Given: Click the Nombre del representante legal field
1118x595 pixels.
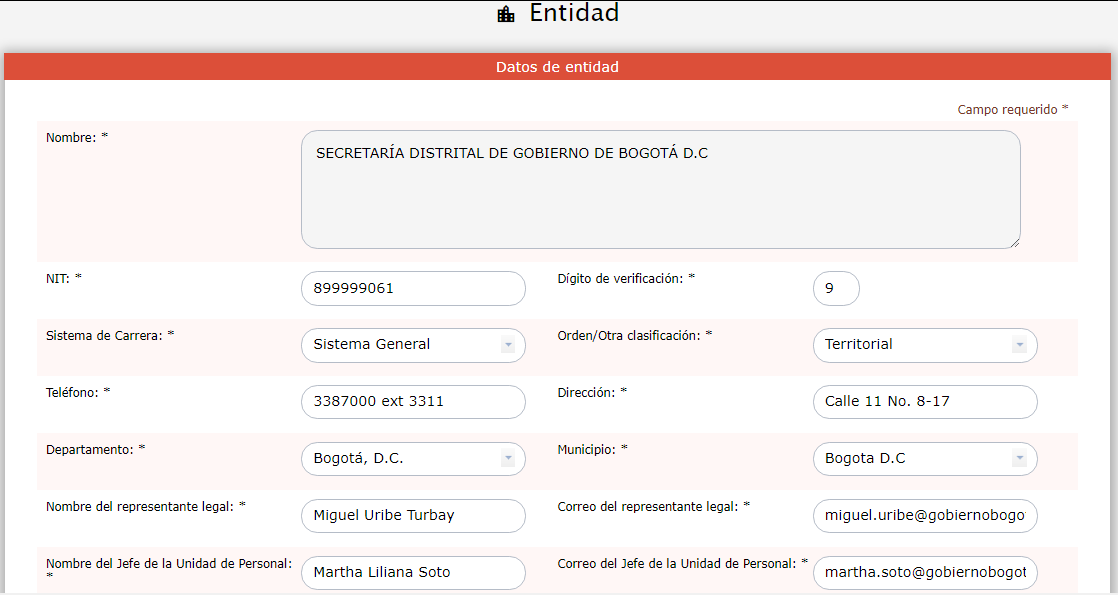Looking at the screenshot, I should click(412, 516).
